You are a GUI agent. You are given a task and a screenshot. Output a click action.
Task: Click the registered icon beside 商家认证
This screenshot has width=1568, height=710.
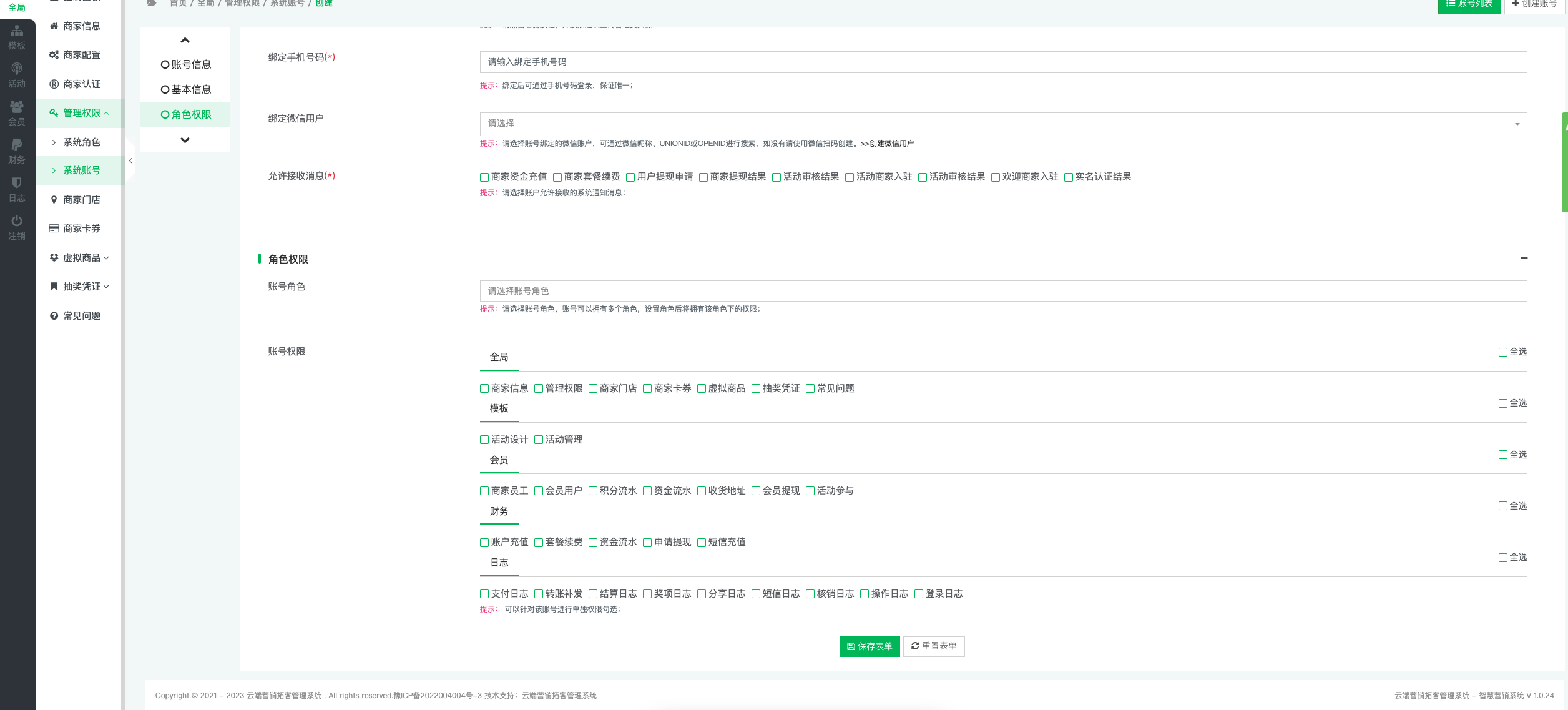54,84
